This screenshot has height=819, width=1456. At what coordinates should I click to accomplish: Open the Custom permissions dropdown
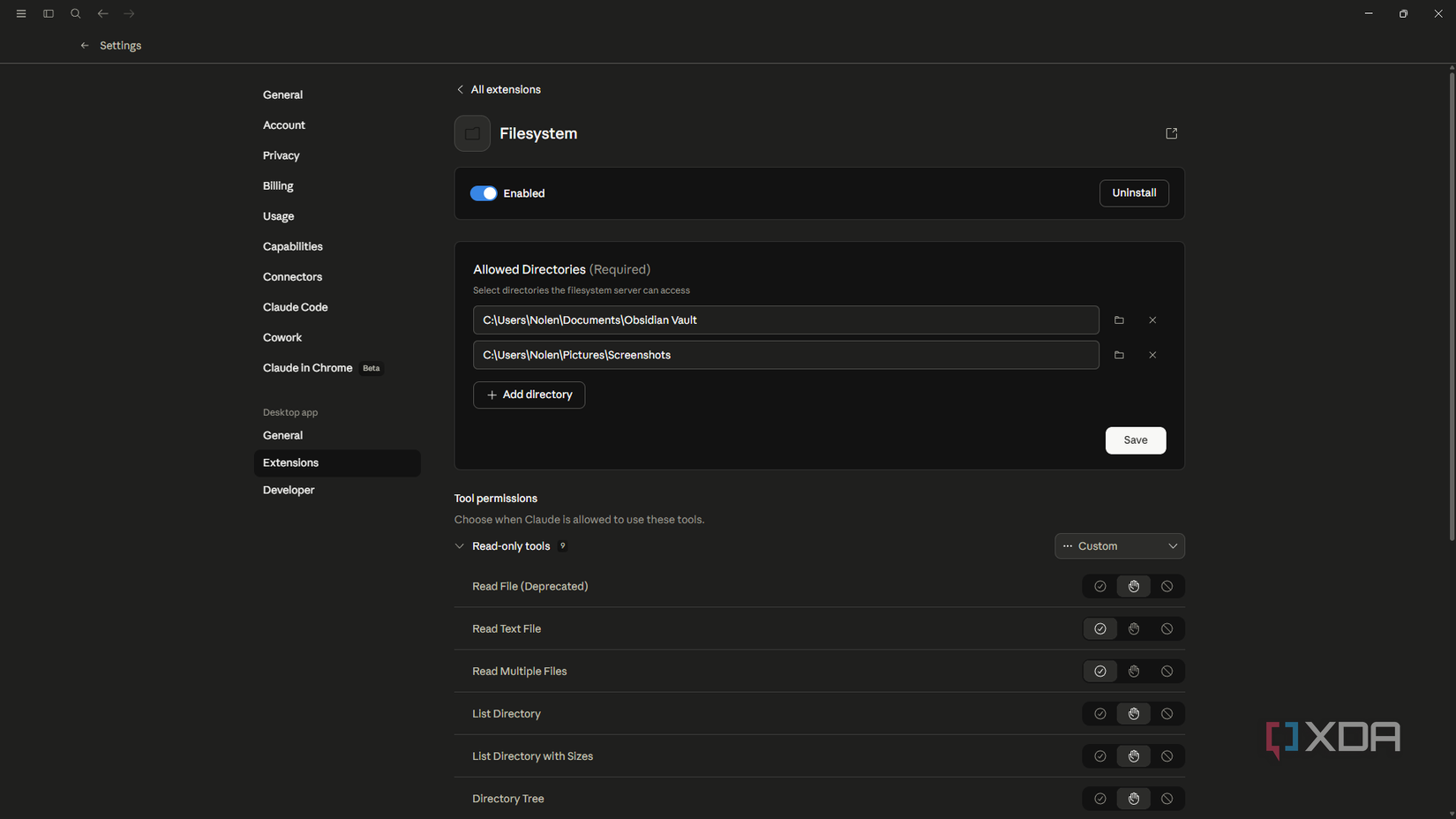(1119, 546)
